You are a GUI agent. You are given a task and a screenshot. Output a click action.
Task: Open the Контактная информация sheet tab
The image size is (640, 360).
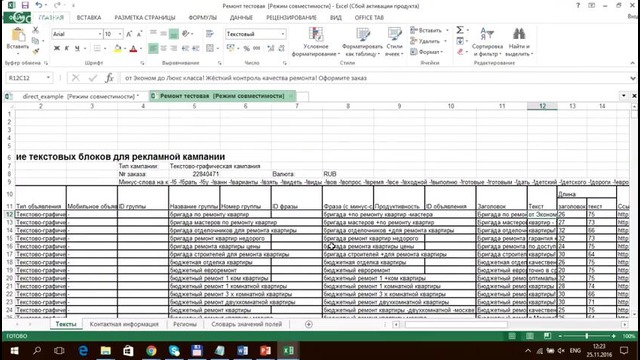click(124, 324)
